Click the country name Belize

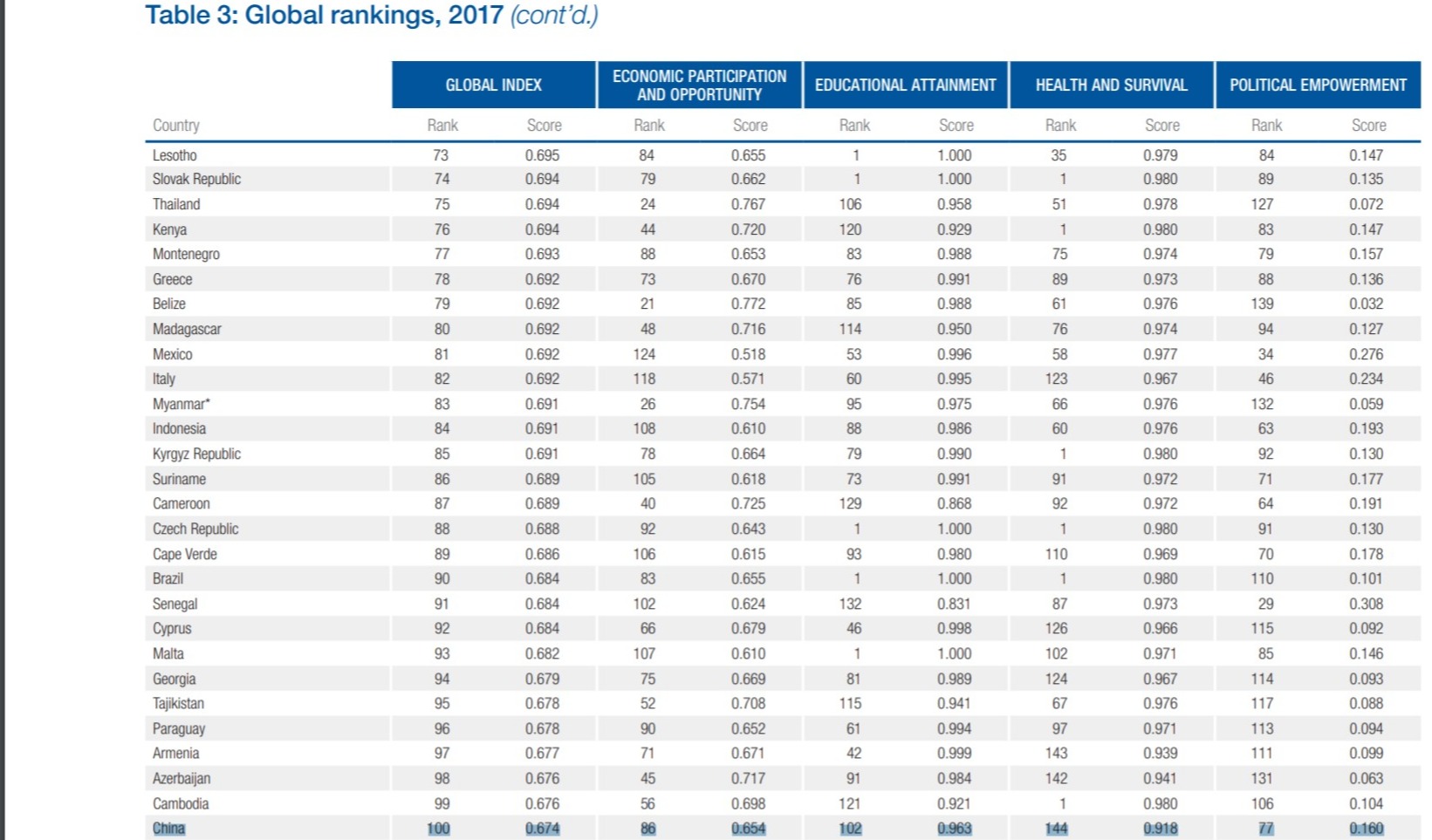(x=169, y=304)
